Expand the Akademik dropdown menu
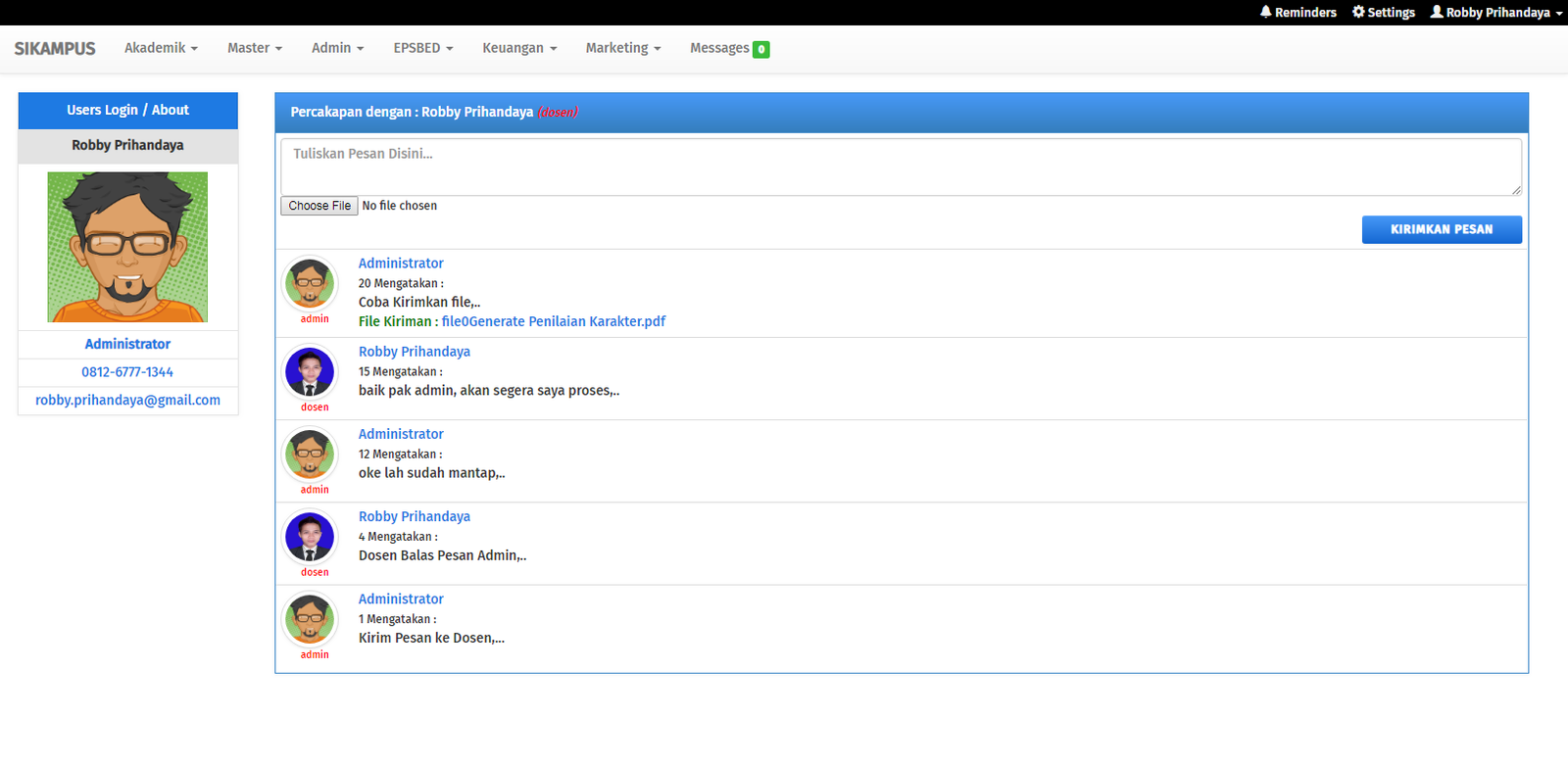 click(x=161, y=48)
